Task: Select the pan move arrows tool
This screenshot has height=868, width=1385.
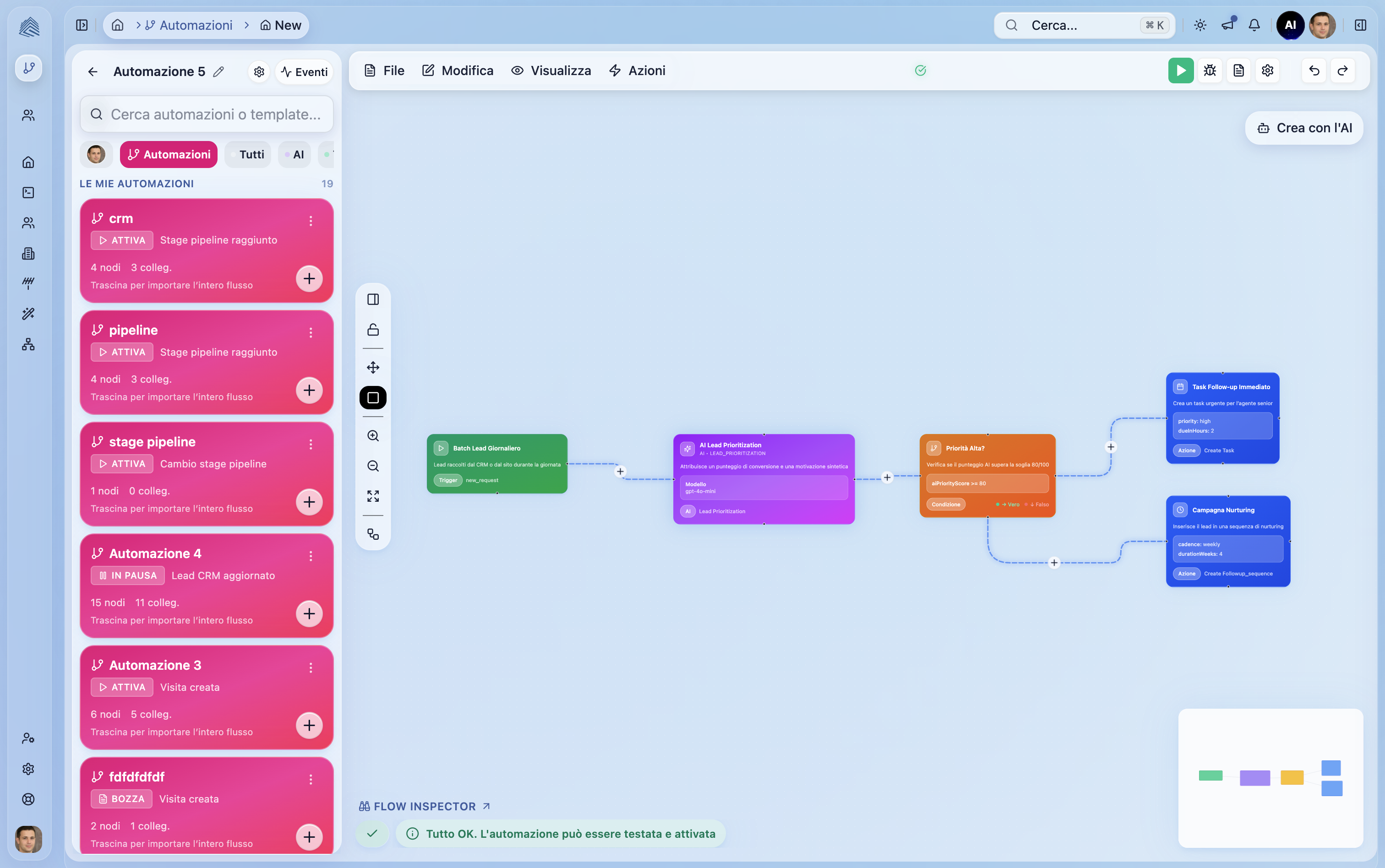Action: point(373,368)
